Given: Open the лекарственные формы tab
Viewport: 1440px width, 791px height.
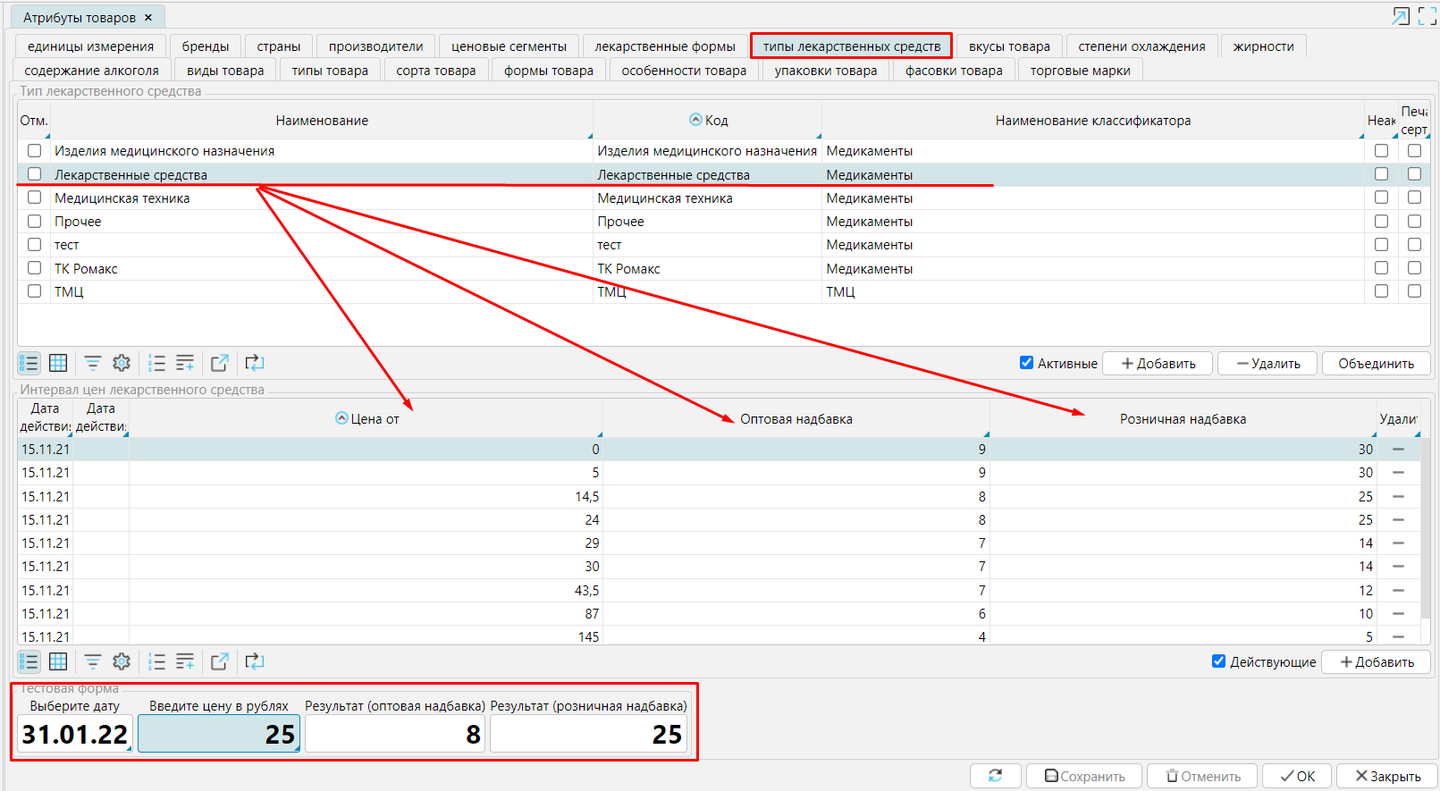Looking at the screenshot, I should tap(664, 46).
